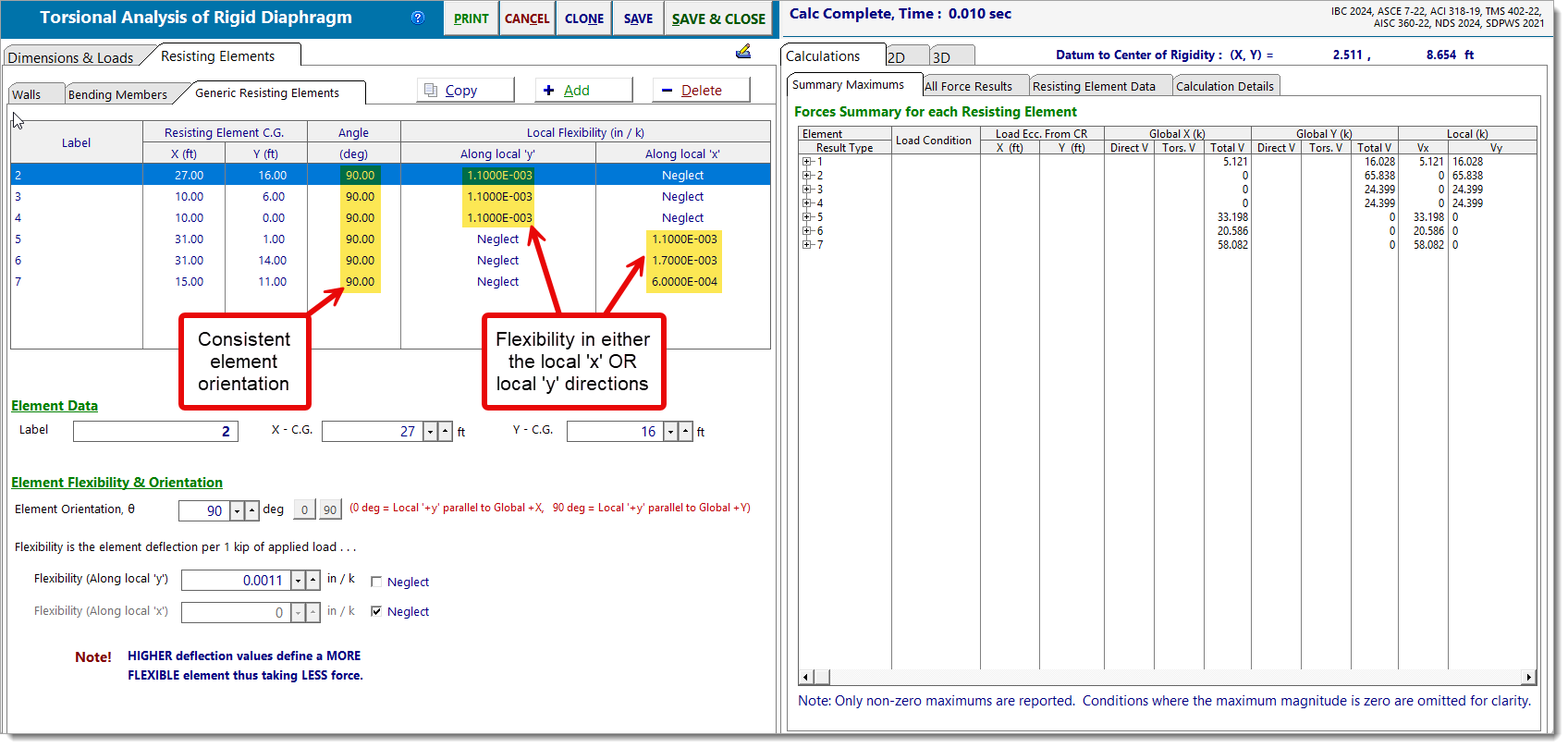Screen dimensions: 1568x748
Task: Cancel the dialog changes
Action: [x=527, y=18]
